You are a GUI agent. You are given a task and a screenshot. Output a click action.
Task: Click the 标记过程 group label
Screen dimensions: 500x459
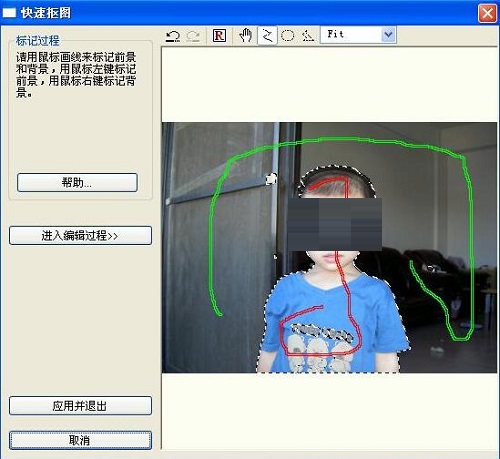tap(38, 41)
